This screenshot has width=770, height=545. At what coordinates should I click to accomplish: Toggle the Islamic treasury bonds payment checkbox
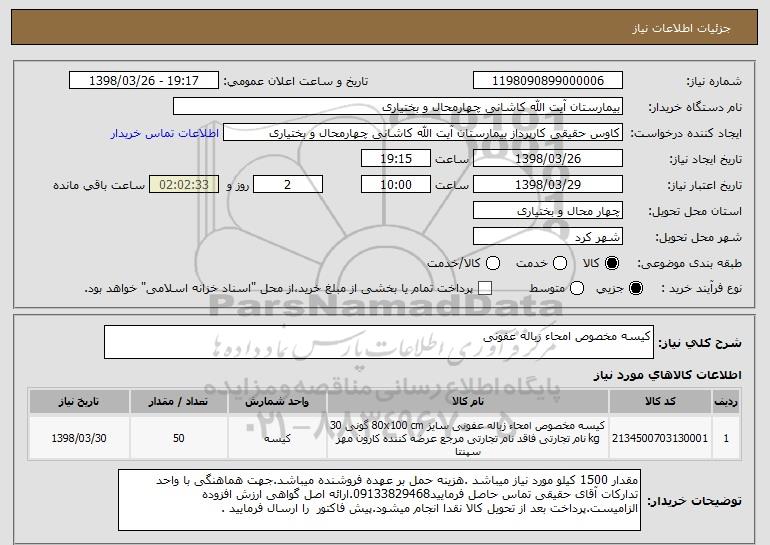(x=485, y=288)
